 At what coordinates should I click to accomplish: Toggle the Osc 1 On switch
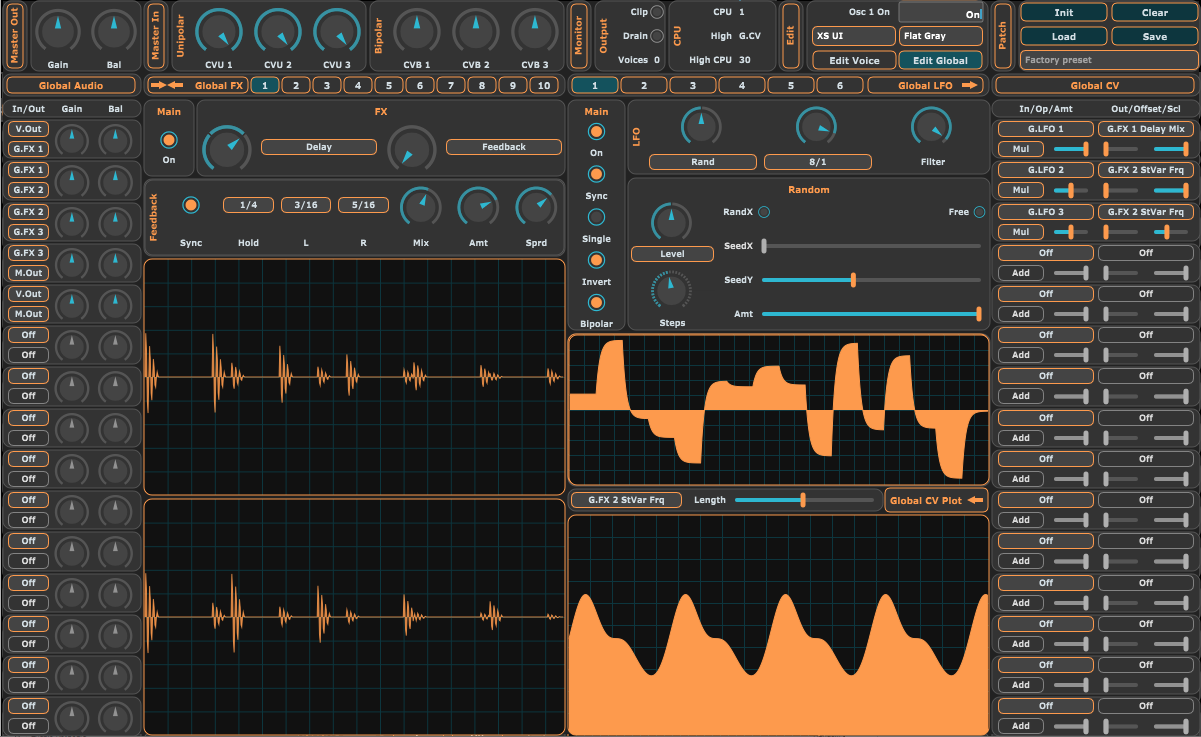[941, 13]
